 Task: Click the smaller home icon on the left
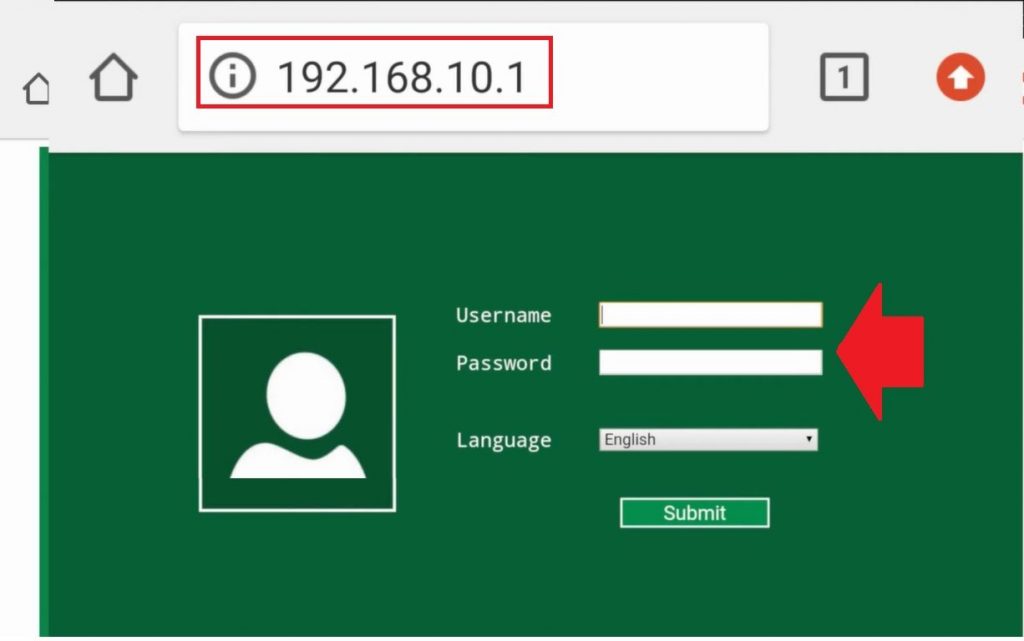pyautogui.click(x=37, y=90)
